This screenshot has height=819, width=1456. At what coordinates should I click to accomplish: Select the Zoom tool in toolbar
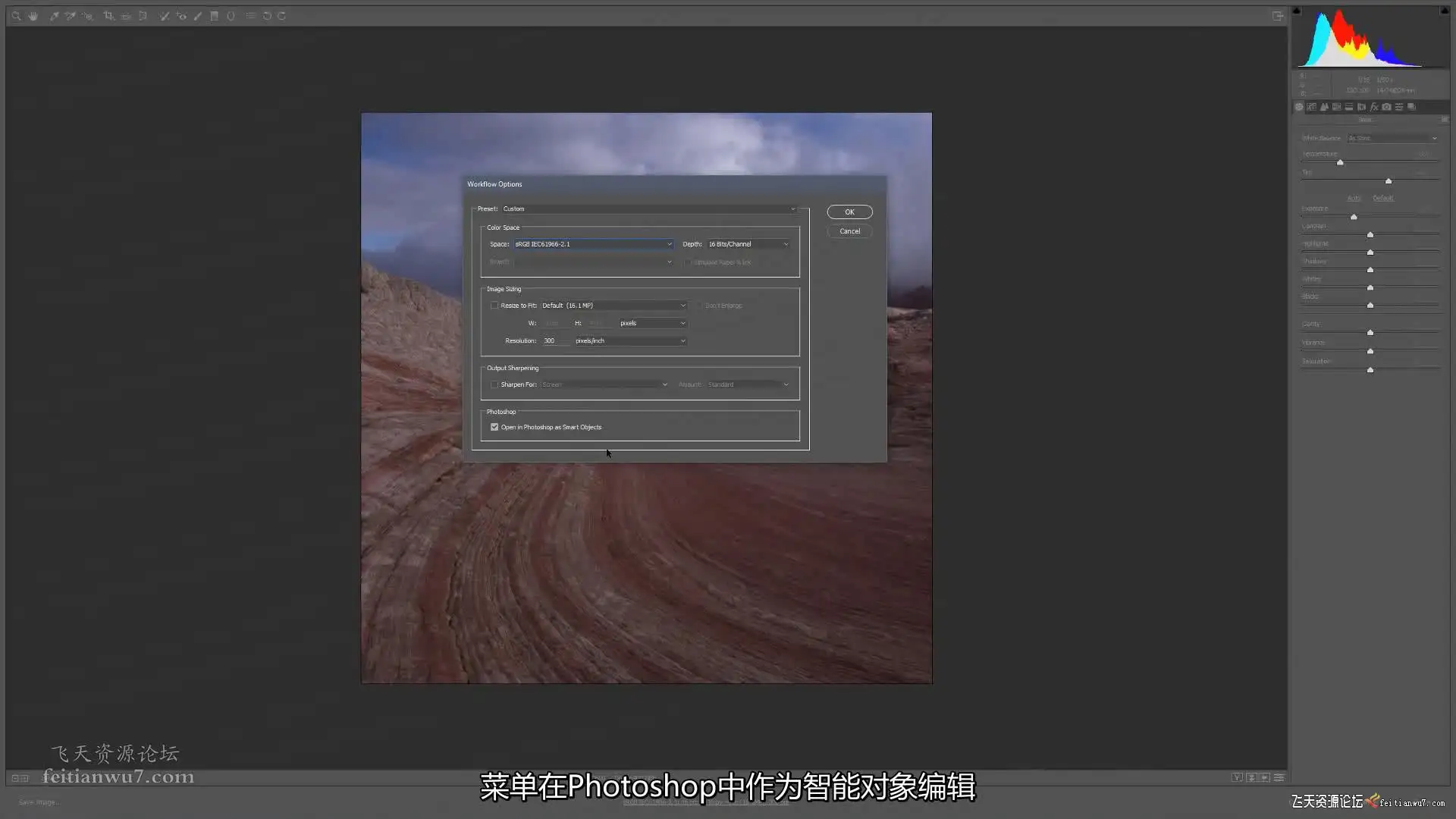click(16, 16)
